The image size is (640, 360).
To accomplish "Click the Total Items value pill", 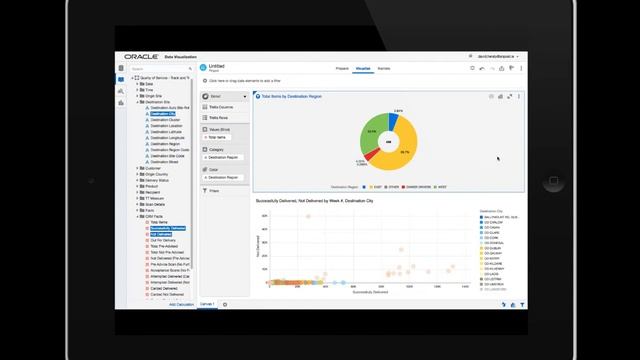I will (x=217, y=138).
